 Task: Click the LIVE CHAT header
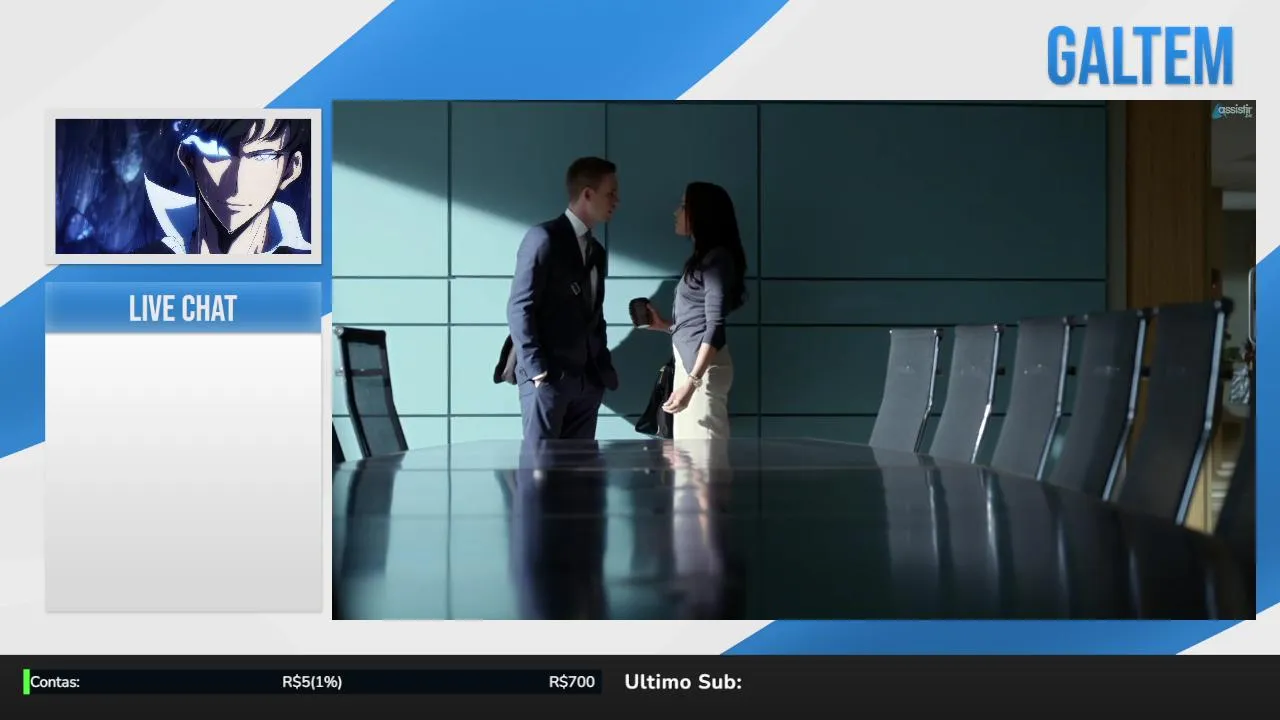[x=183, y=308]
